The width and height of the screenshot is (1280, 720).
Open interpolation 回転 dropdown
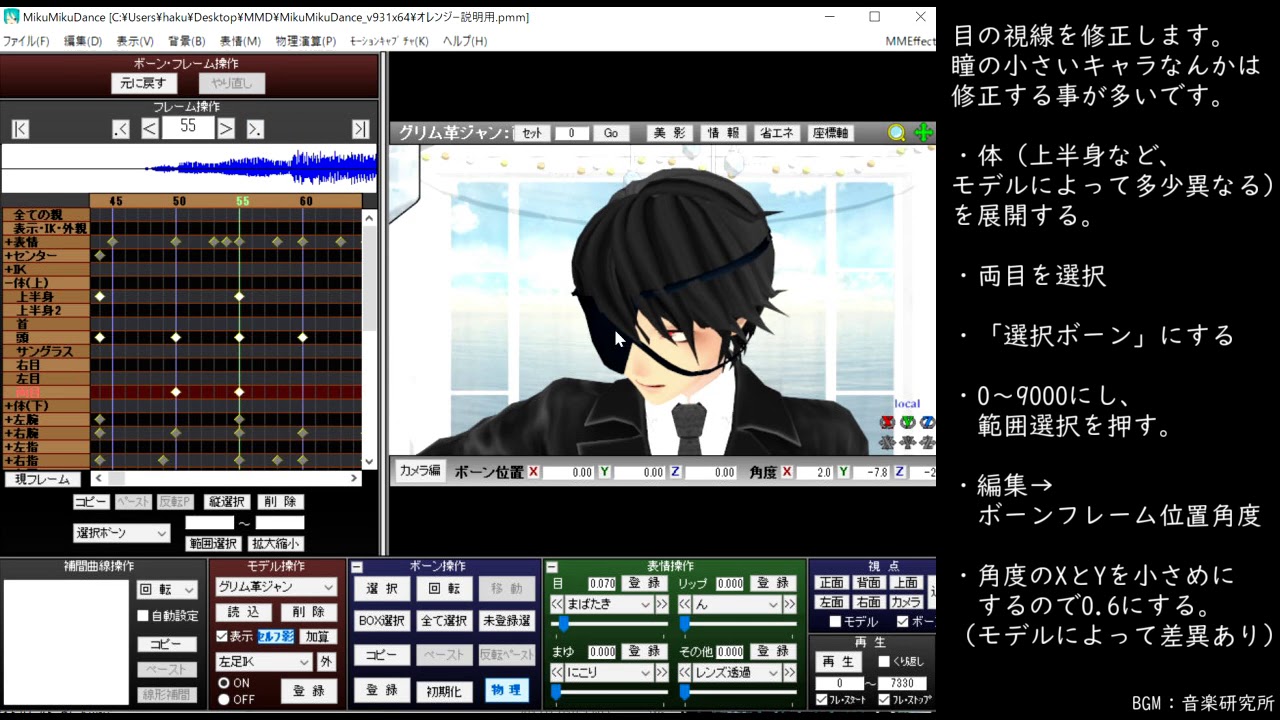[167, 590]
